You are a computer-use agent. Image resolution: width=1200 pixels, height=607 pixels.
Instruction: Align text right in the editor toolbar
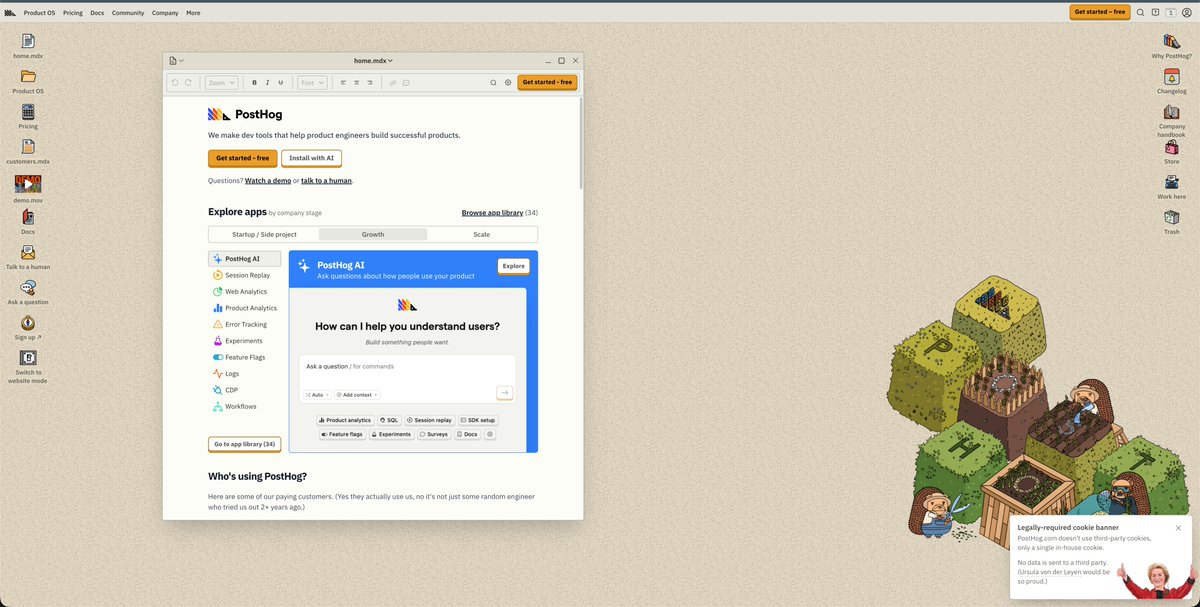[x=370, y=83]
